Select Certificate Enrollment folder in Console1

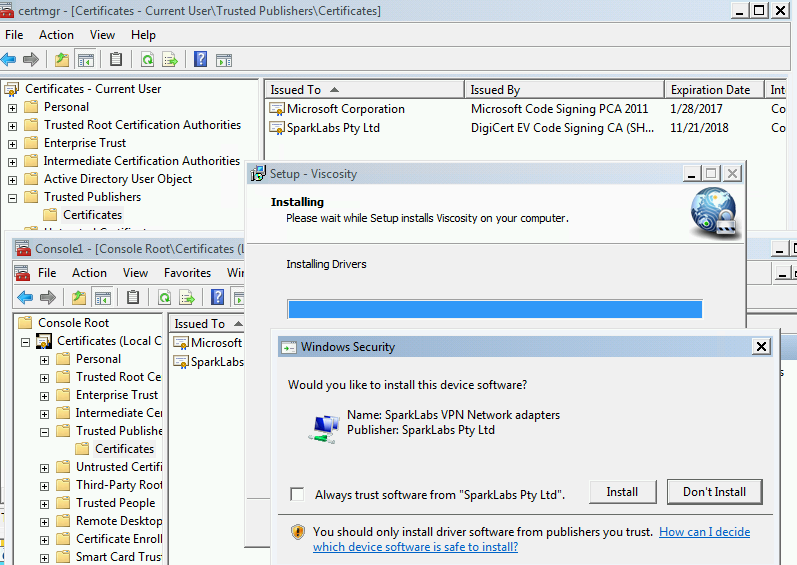pos(118,539)
